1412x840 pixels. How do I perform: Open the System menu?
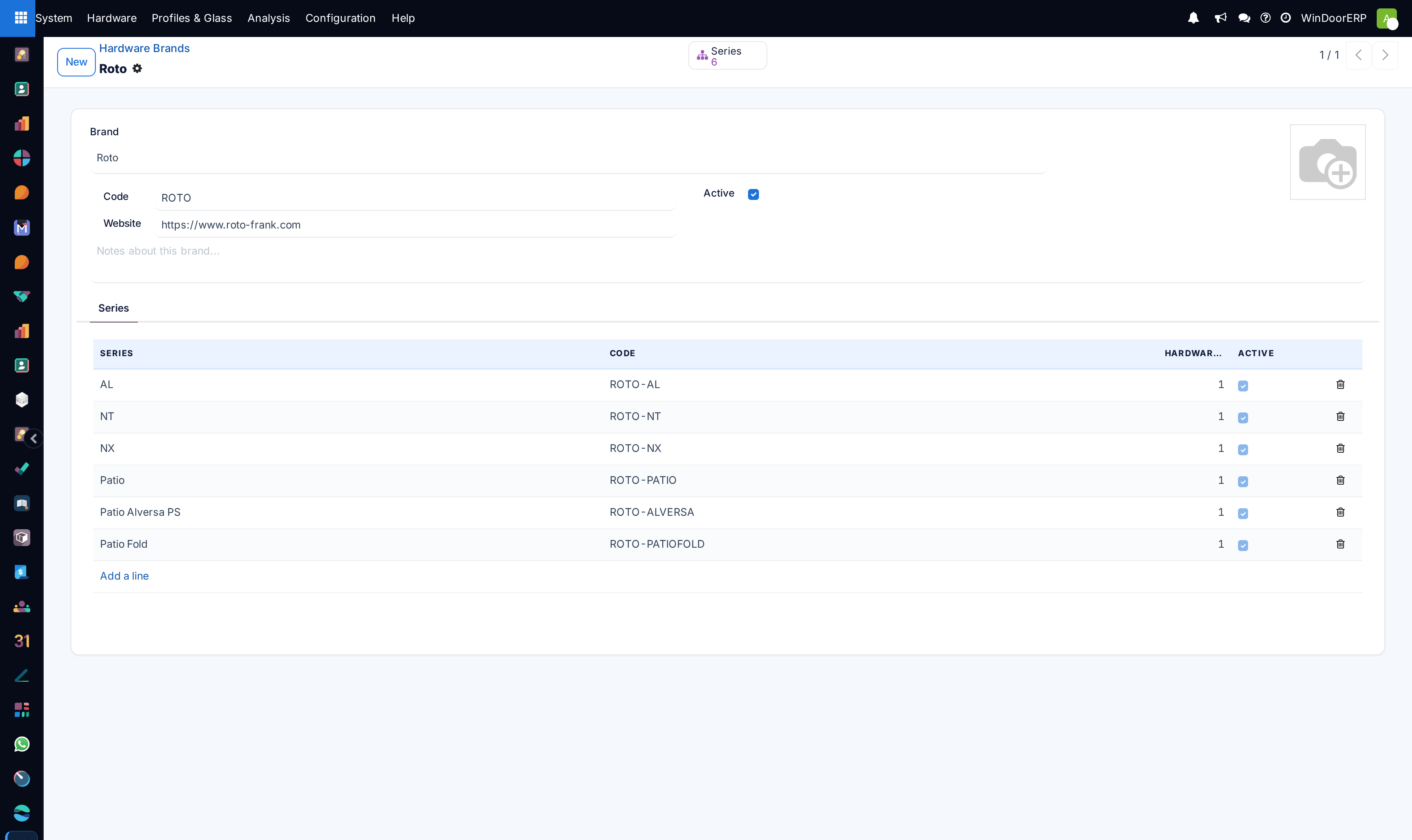pos(54,18)
